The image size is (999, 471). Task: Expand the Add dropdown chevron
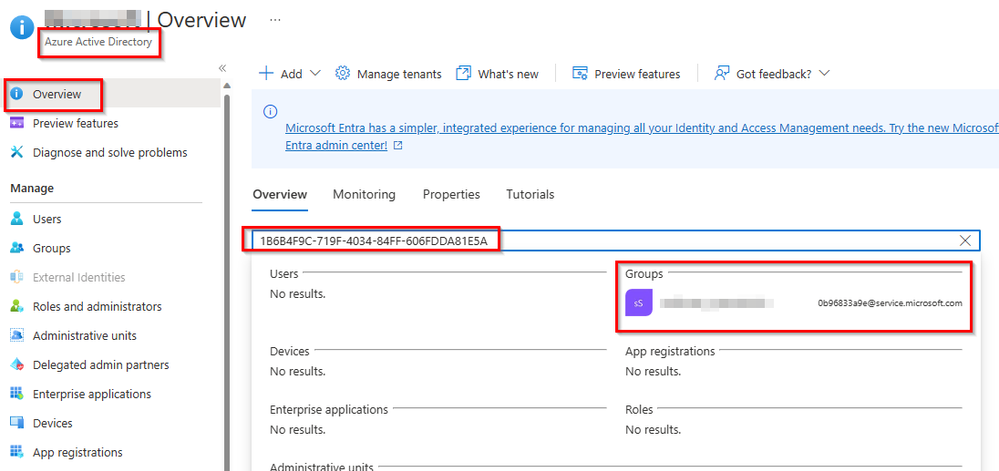click(x=315, y=73)
